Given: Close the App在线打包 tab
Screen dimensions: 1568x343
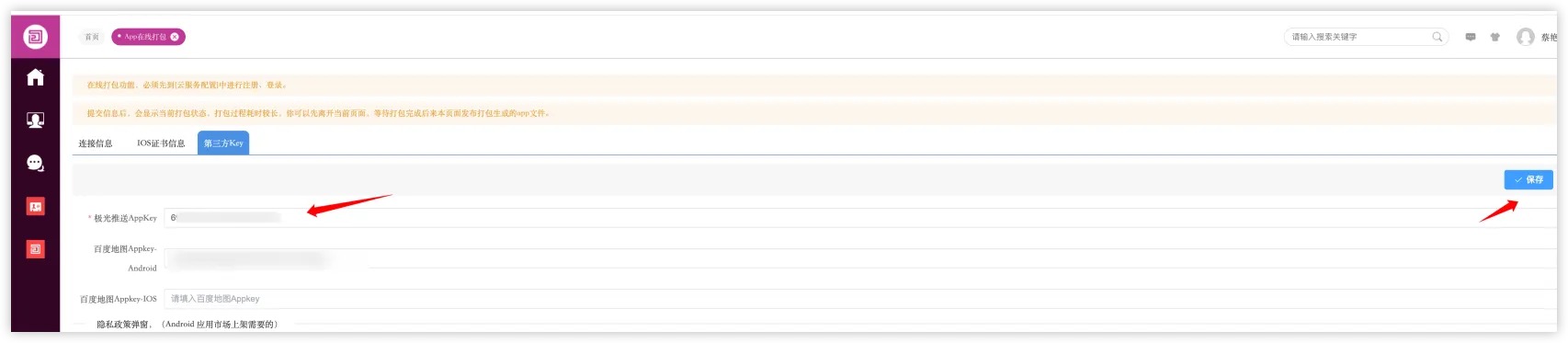Looking at the screenshot, I should click(175, 37).
